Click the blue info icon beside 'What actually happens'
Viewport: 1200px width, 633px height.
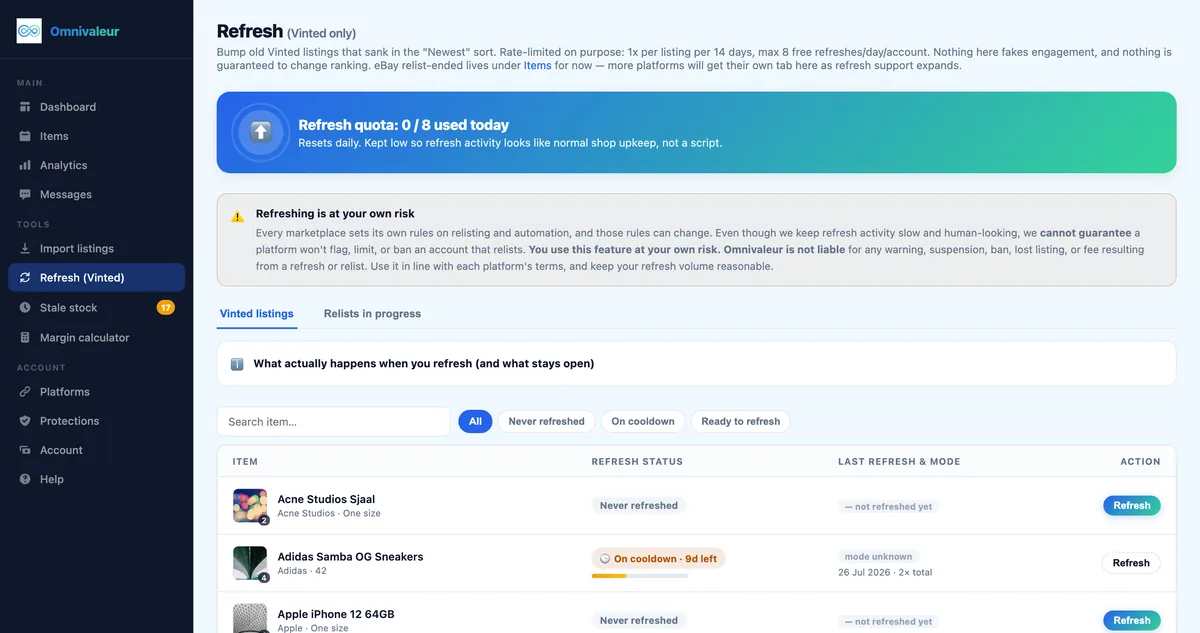coord(237,364)
